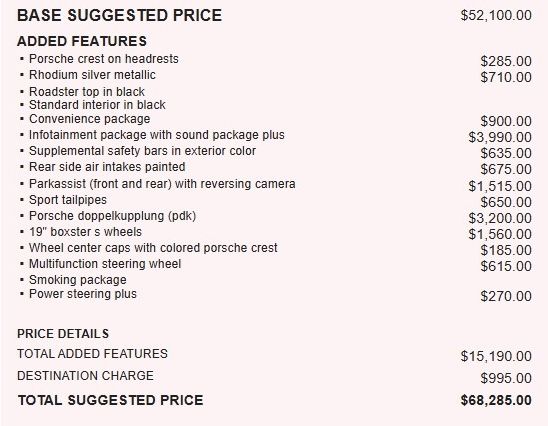Select the Porsche crest on headrests item
Viewport: 548px width, 426px height.
(x=104, y=59)
